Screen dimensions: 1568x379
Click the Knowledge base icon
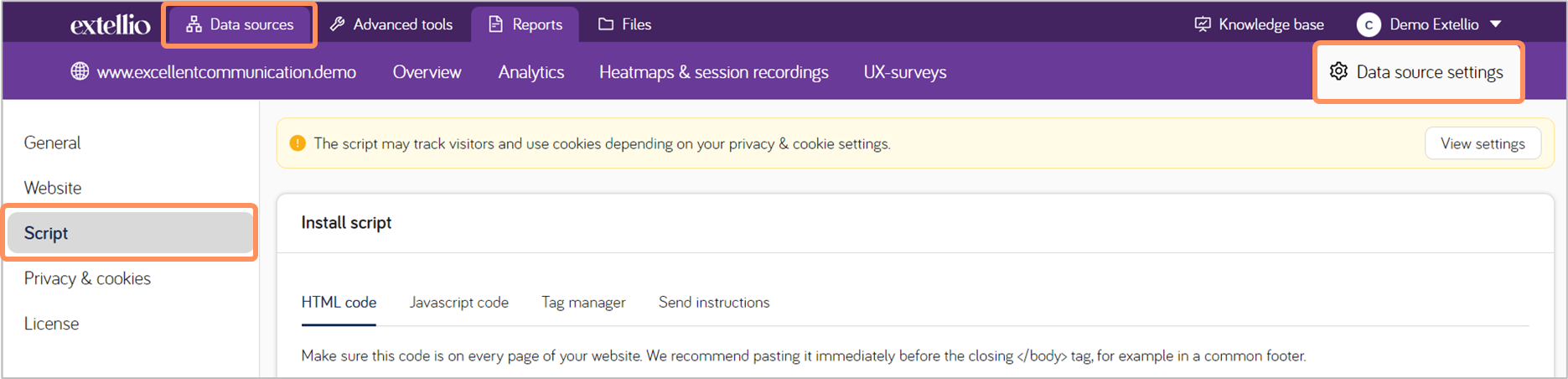pyautogui.click(x=1203, y=24)
